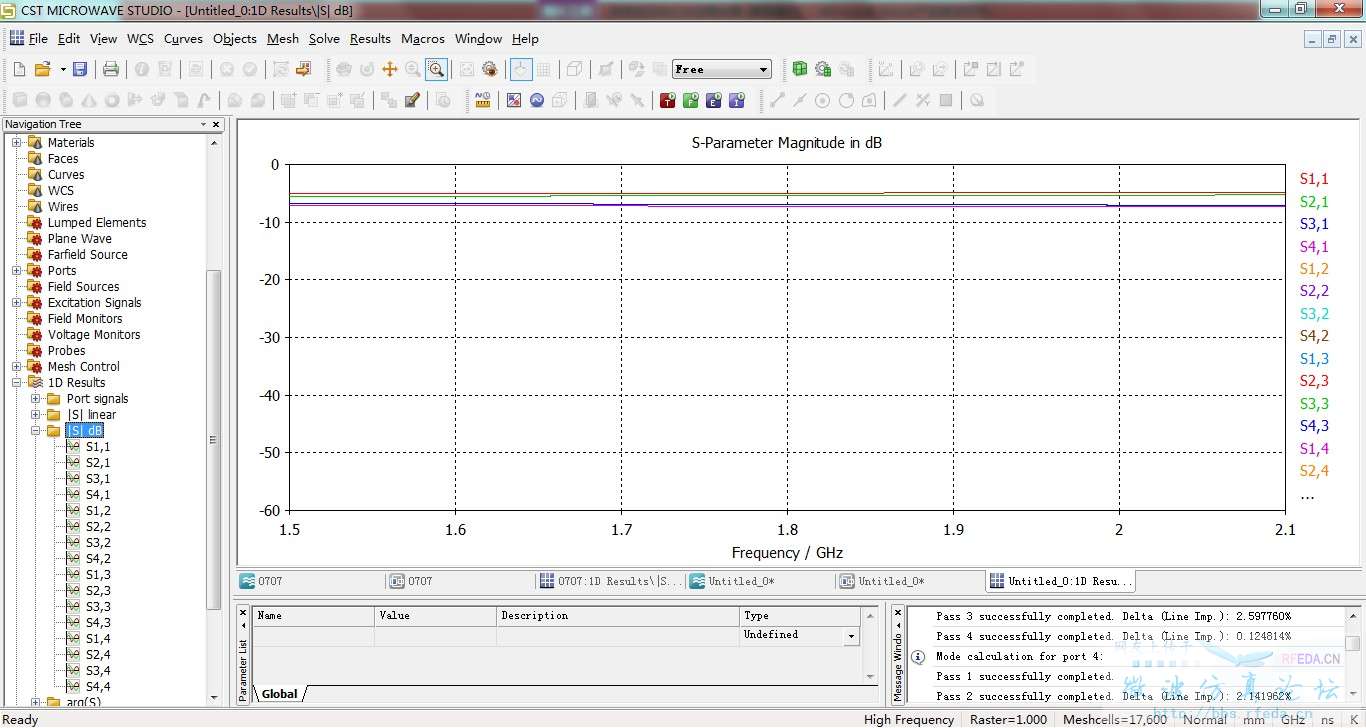
Task: Click the Navigation Tree panel pin dropdown arrow
Action: tap(203, 124)
